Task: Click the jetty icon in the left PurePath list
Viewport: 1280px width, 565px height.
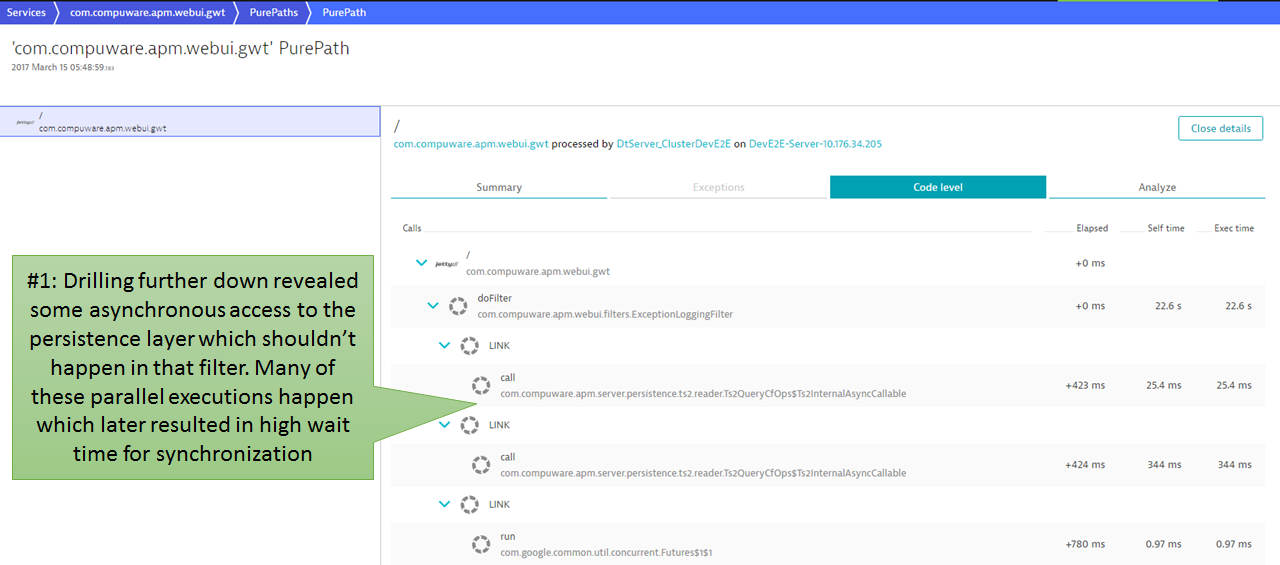Action: click(25, 122)
